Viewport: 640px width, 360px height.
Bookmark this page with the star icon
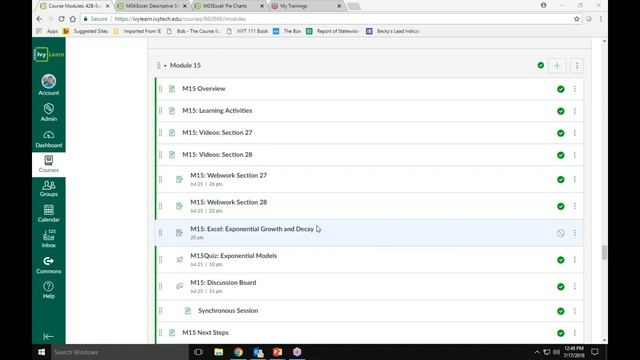click(577, 19)
